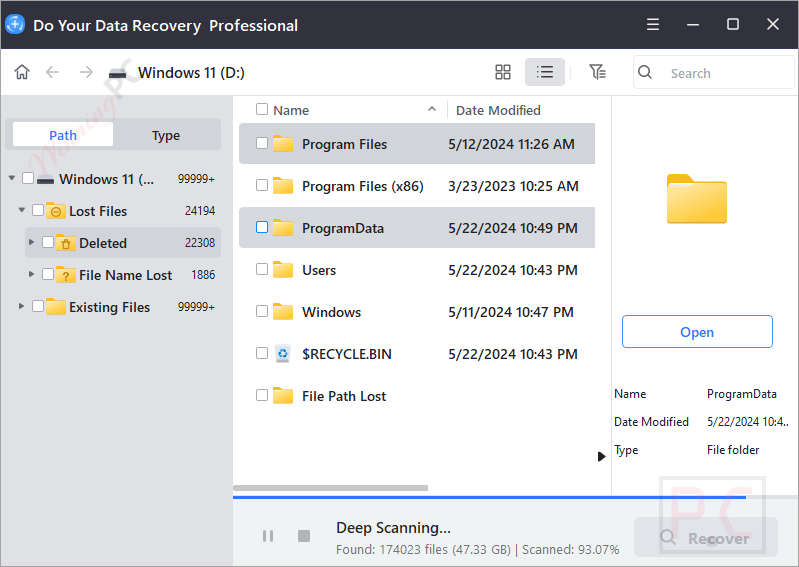The image size is (799, 567).
Task: Navigate forward with the right arrow
Action: (86, 72)
